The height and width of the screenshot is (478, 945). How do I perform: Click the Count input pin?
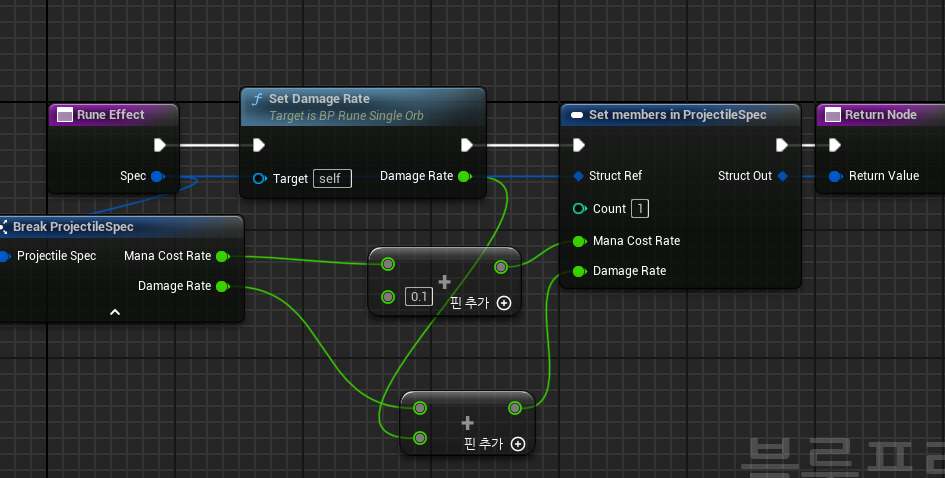580,209
